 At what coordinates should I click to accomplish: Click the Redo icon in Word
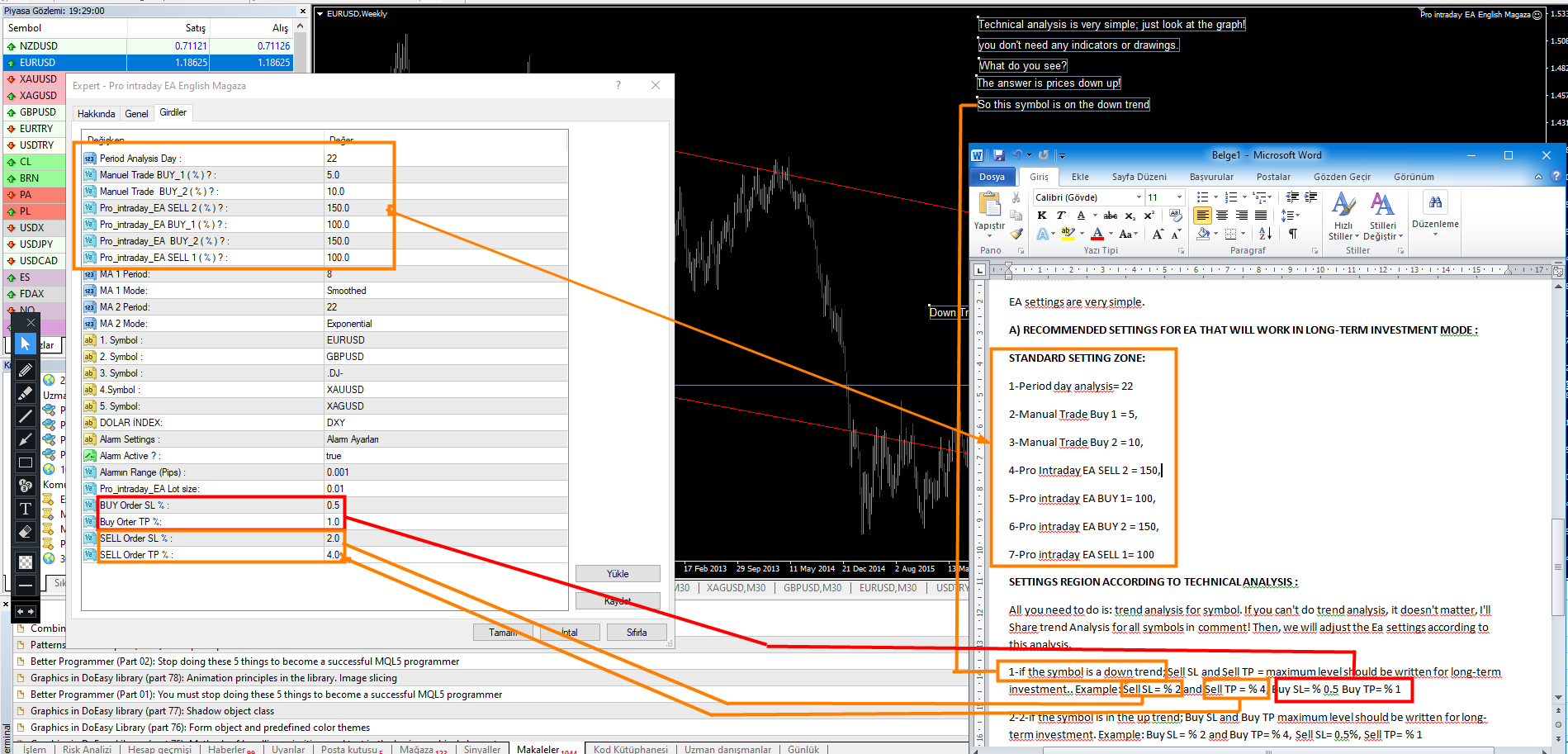[x=1044, y=154]
